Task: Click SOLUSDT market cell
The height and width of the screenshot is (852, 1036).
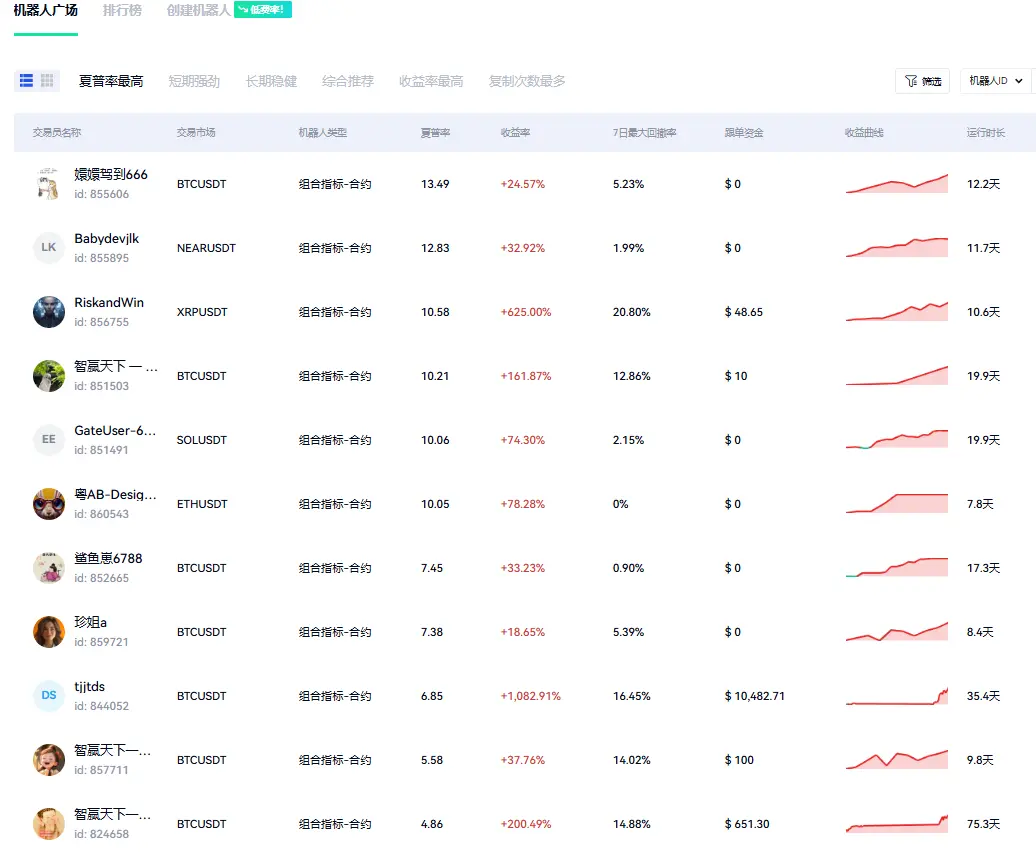Action: (202, 441)
